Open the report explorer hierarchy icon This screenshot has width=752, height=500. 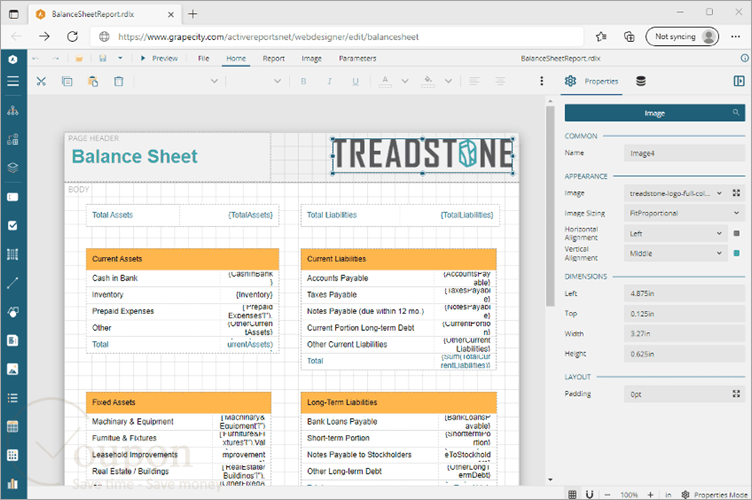[x=13, y=111]
